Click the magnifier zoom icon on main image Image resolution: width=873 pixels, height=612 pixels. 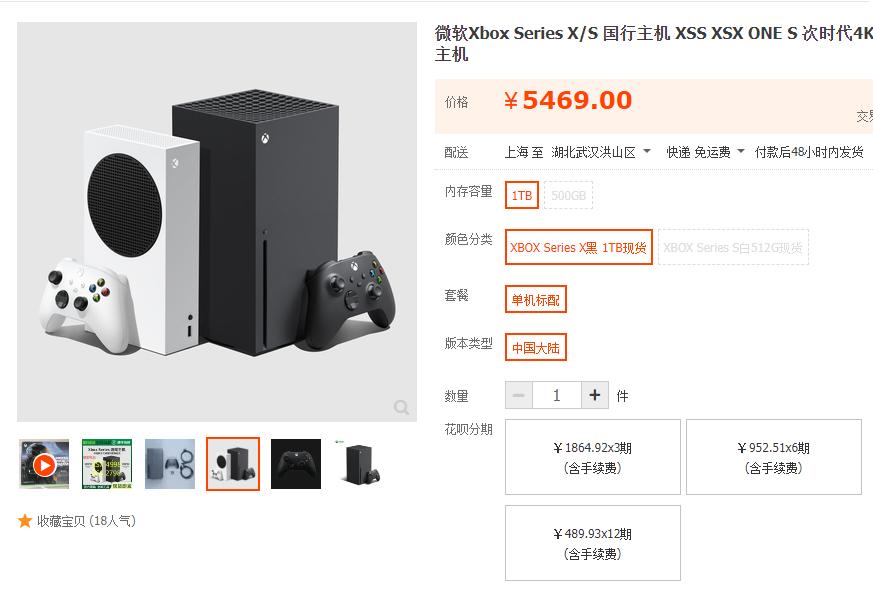402,408
